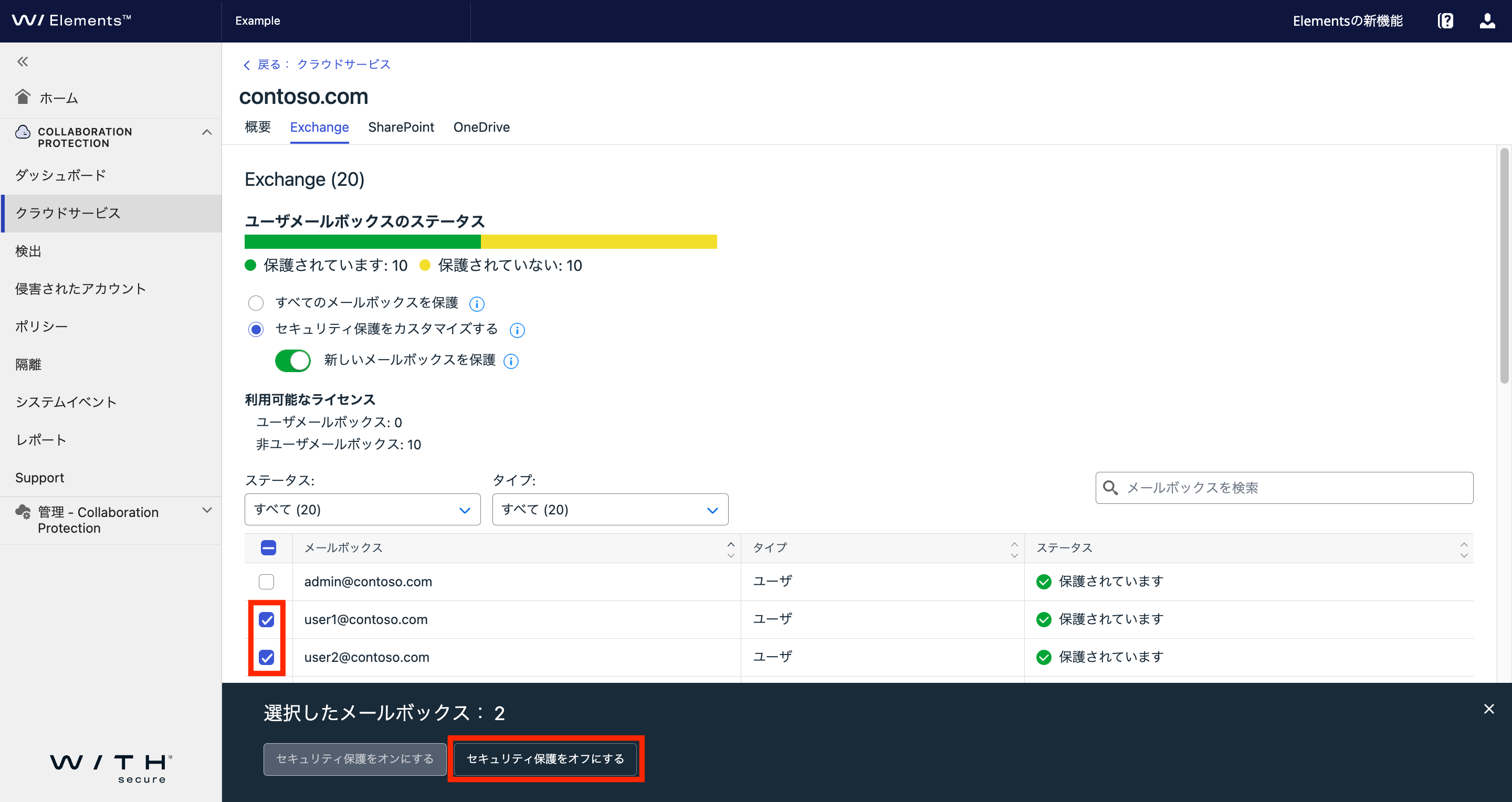Screen dimensions: 1512x802
Task: Open 隔離 in the sidebar
Action: pyautogui.click(x=111, y=364)
